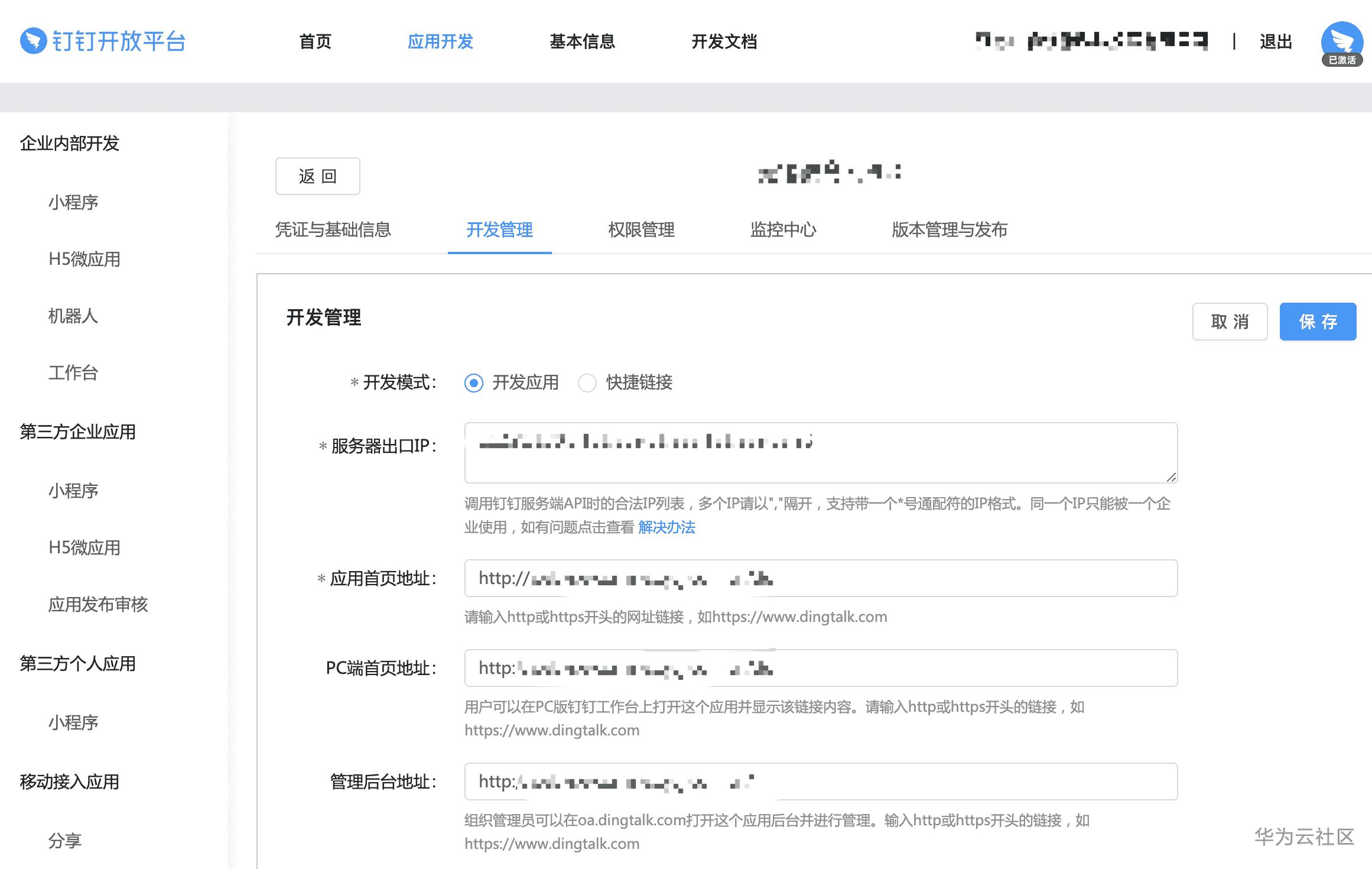
Task: Open the 解决办法 help link
Action: click(x=667, y=527)
